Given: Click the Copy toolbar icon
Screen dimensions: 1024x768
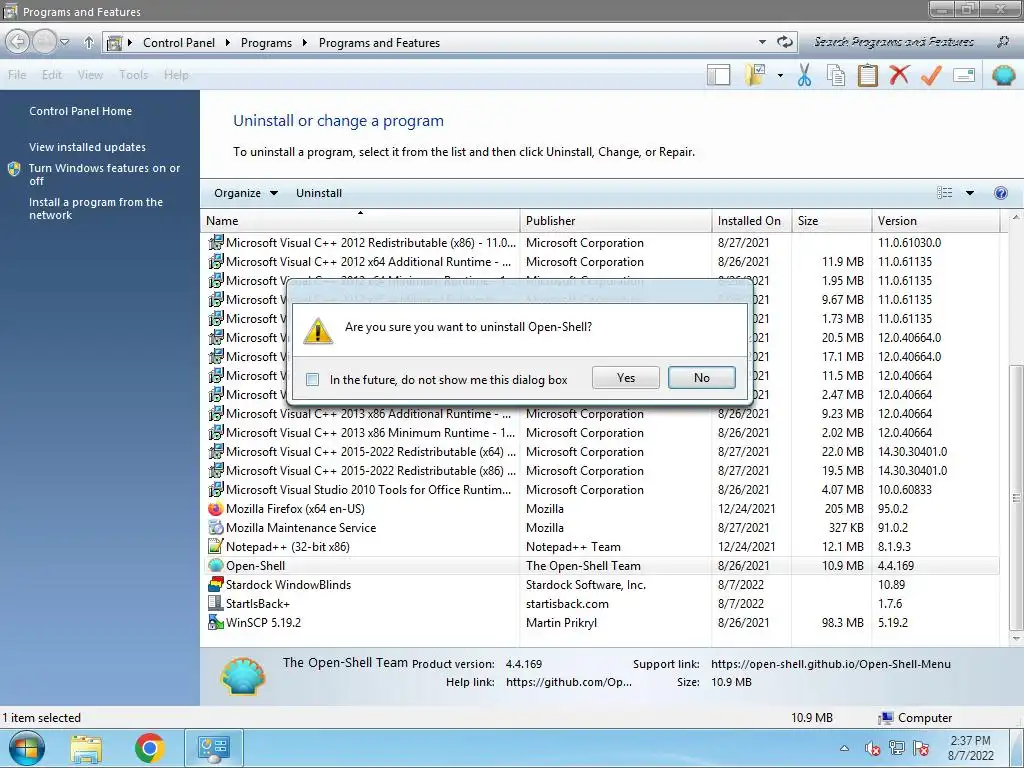Looking at the screenshot, I should click(836, 75).
